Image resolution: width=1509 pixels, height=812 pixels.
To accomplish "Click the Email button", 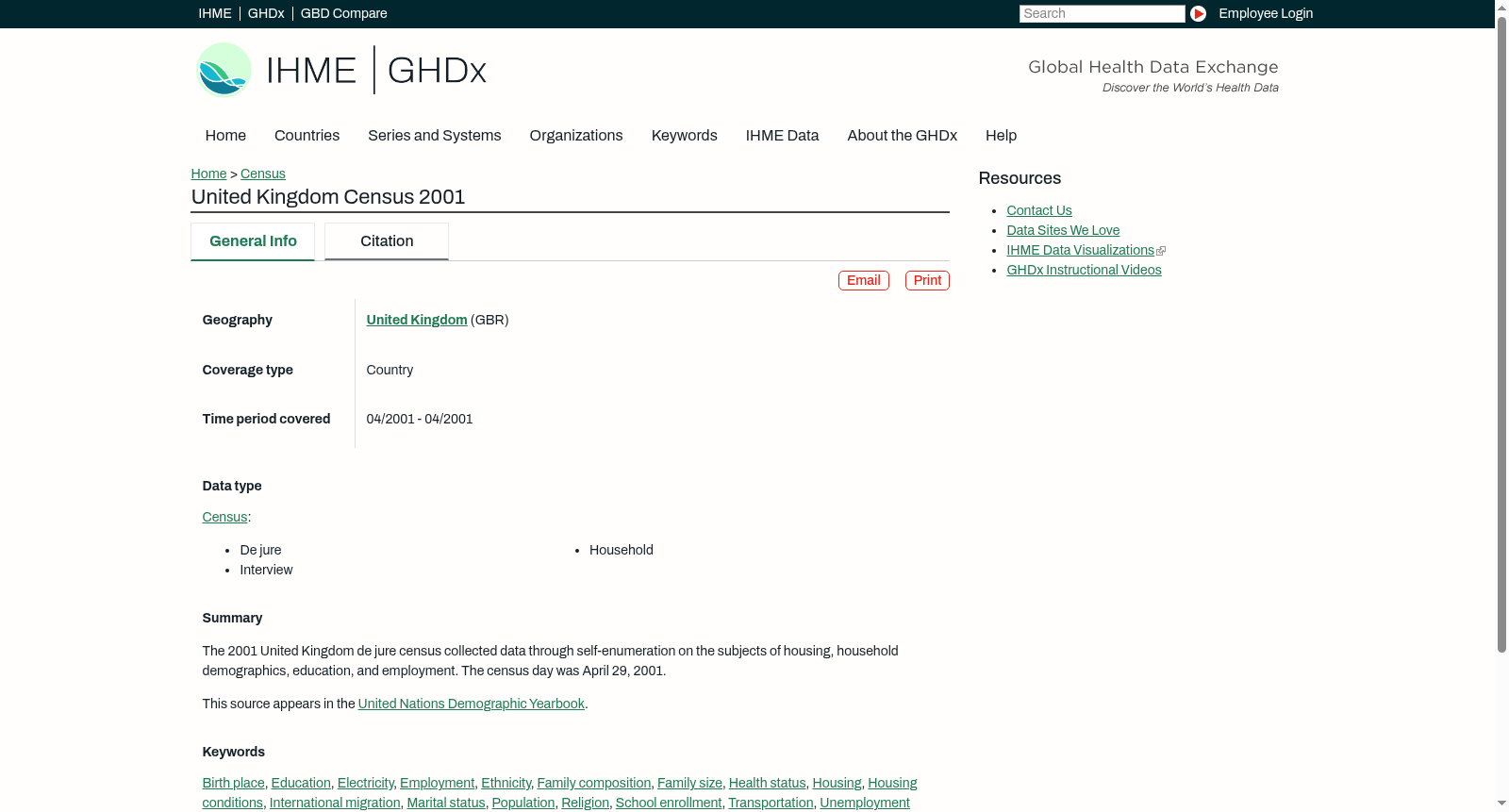I will click(864, 280).
